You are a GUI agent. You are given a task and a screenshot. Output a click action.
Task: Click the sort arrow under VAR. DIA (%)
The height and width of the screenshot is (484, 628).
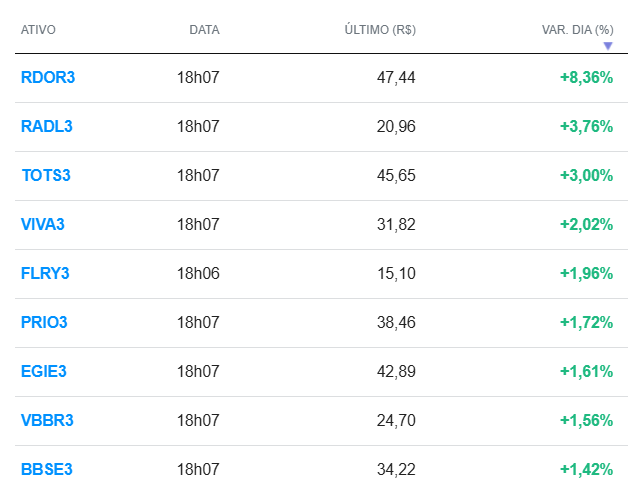(x=607, y=45)
